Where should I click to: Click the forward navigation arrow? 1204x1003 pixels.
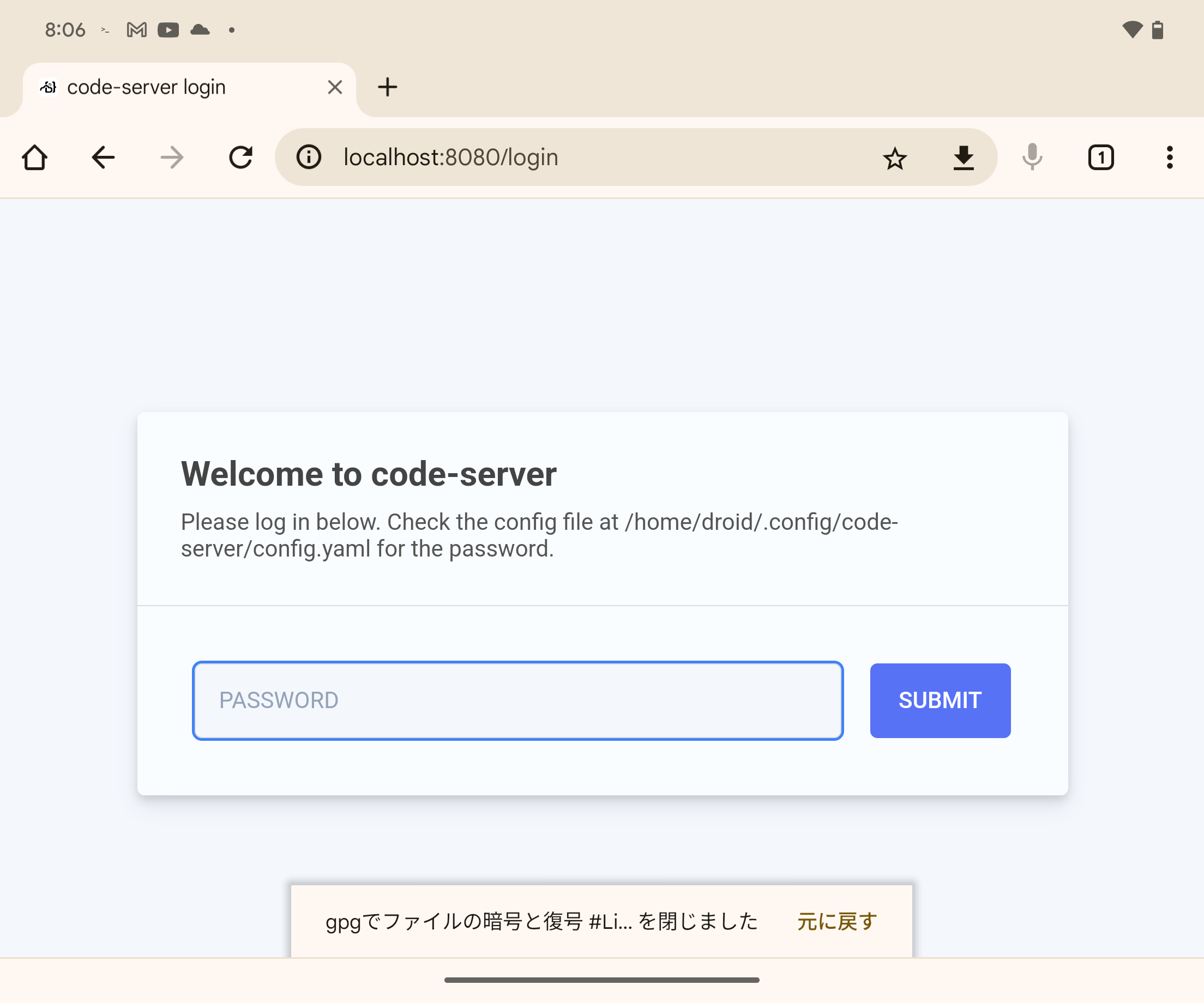tap(171, 157)
